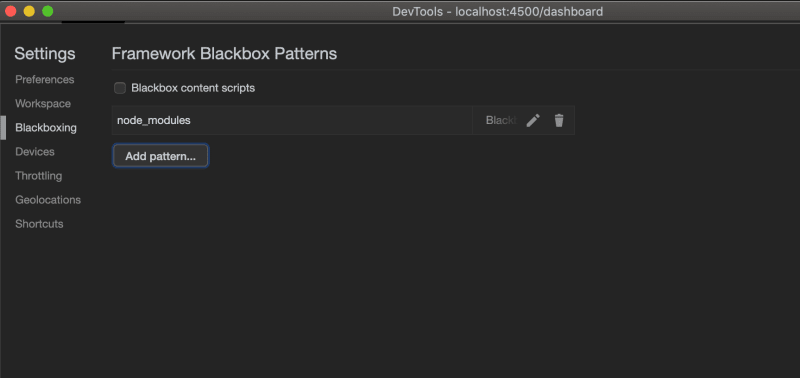Show the Geolocations settings tab
800x378 pixels.
coord(48,200)
